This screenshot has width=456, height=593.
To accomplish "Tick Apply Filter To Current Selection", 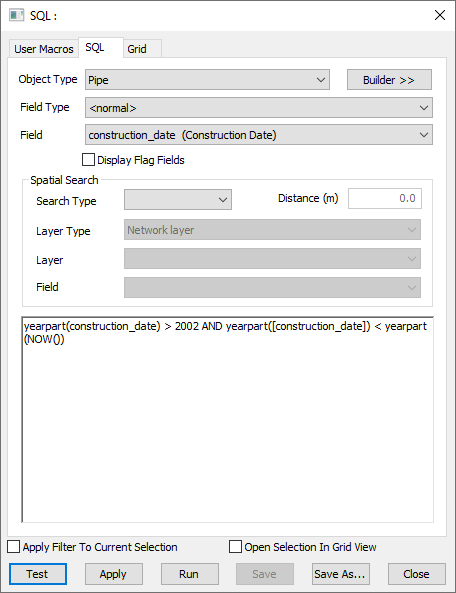I will [x=14, y=547].
